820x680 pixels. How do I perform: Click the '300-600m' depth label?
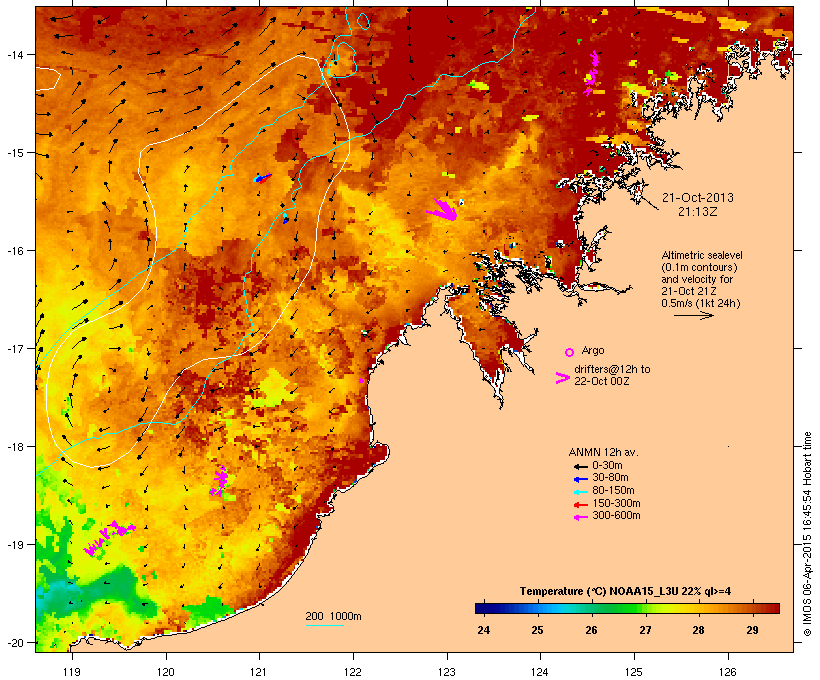[617, 516]
